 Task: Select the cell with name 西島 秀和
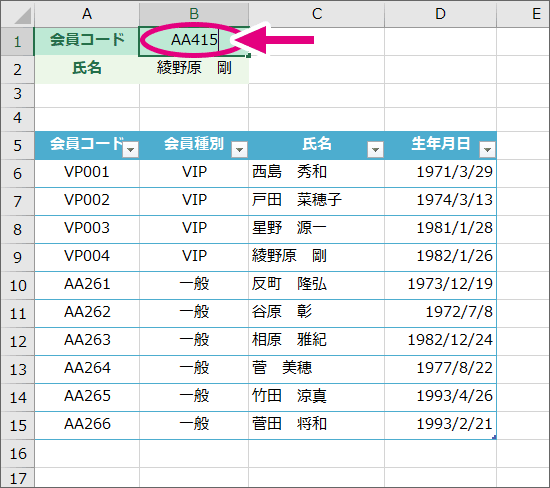coord(317,173)
